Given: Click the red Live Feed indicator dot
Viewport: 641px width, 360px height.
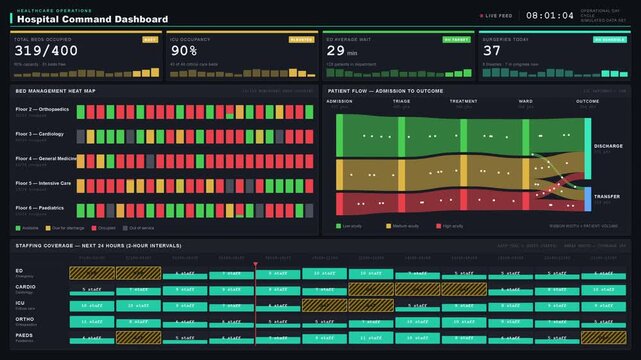Looking at the screenshot, I should 481,16.
